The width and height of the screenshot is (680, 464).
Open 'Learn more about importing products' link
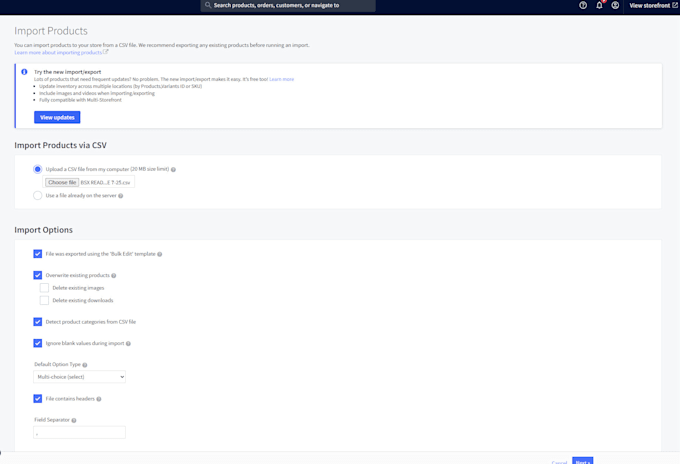click(58, 52)
